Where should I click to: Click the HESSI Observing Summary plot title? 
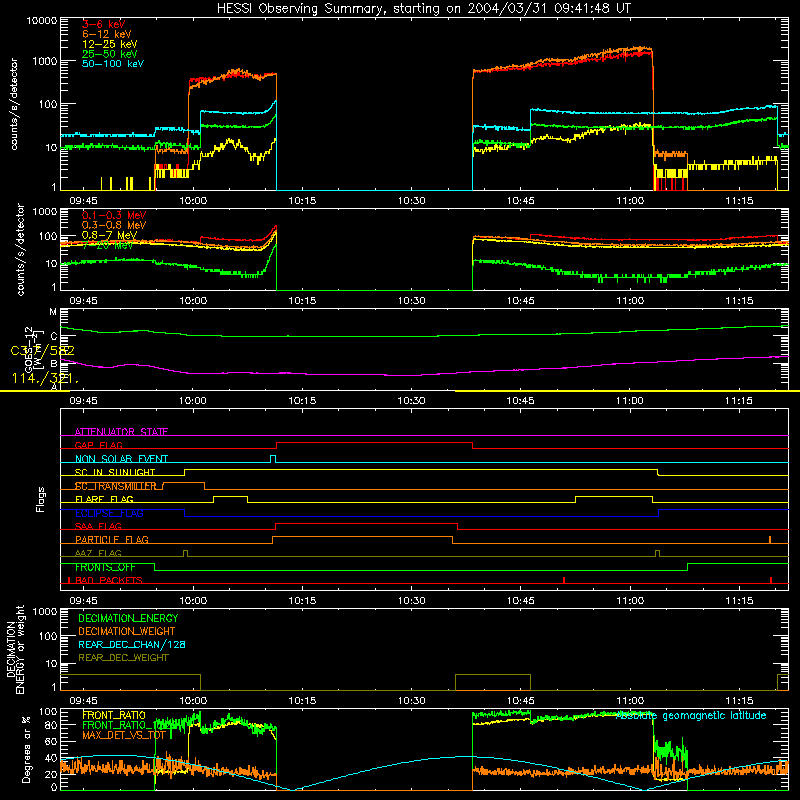click(423, 8)
